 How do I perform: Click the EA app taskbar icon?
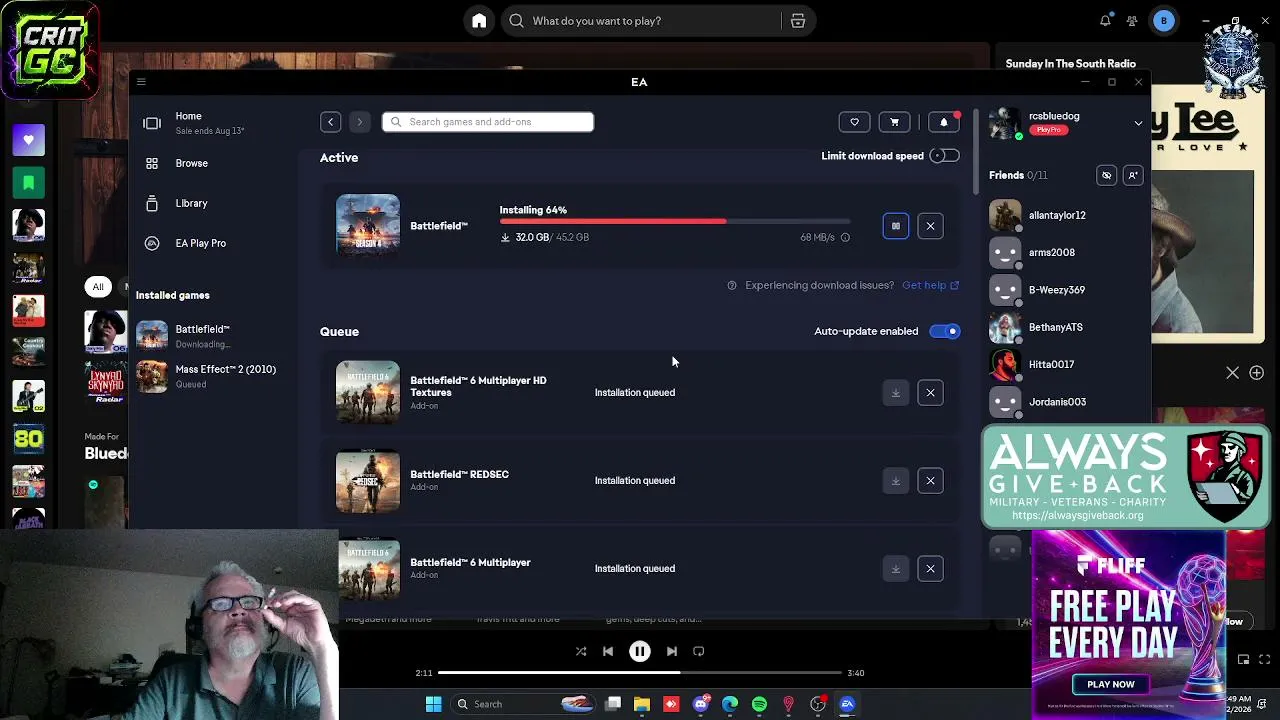[x=847, y=704]
